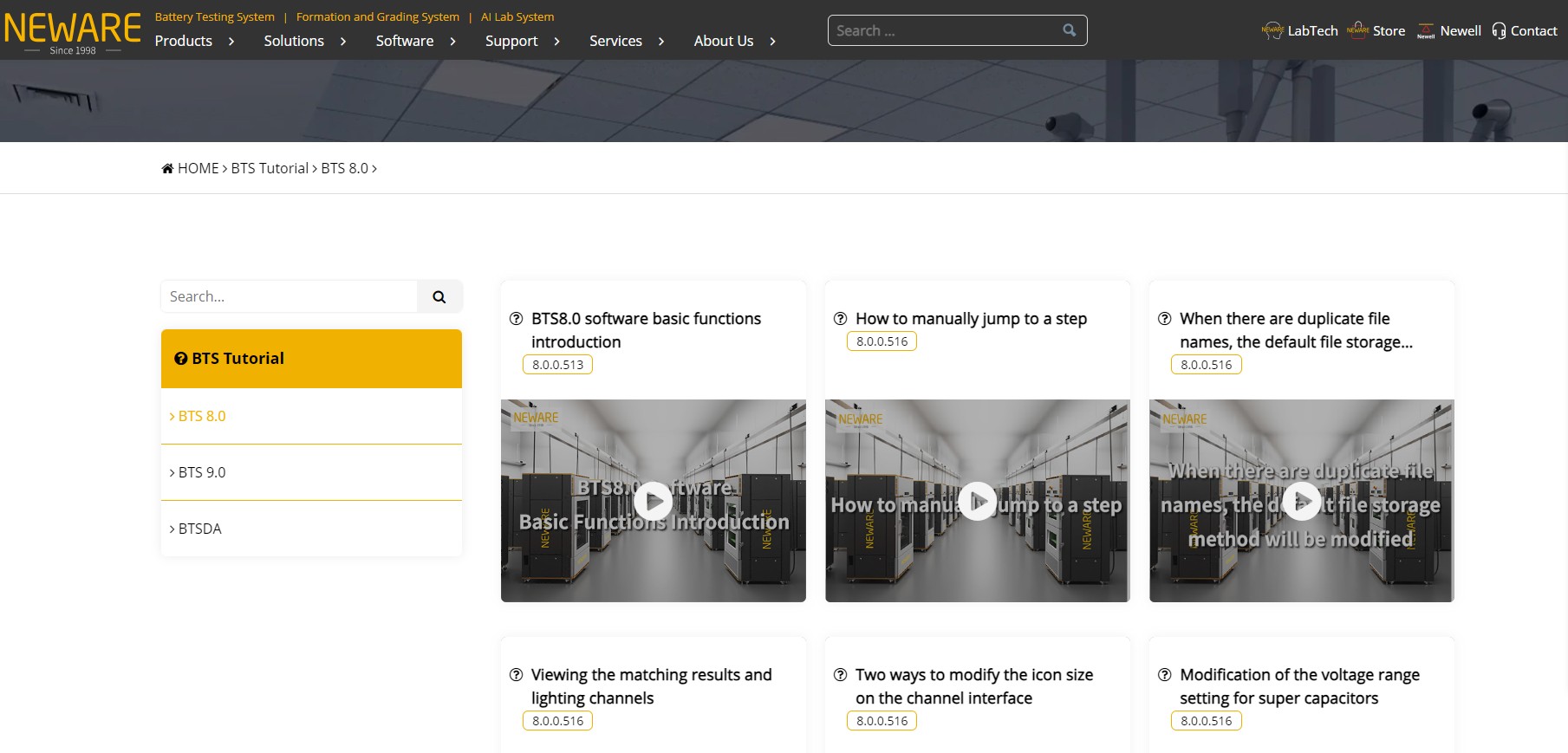1568x753 pixels.
Task: Click the 8.0.0.516 tag under How to manually jump
Action: 882,341
